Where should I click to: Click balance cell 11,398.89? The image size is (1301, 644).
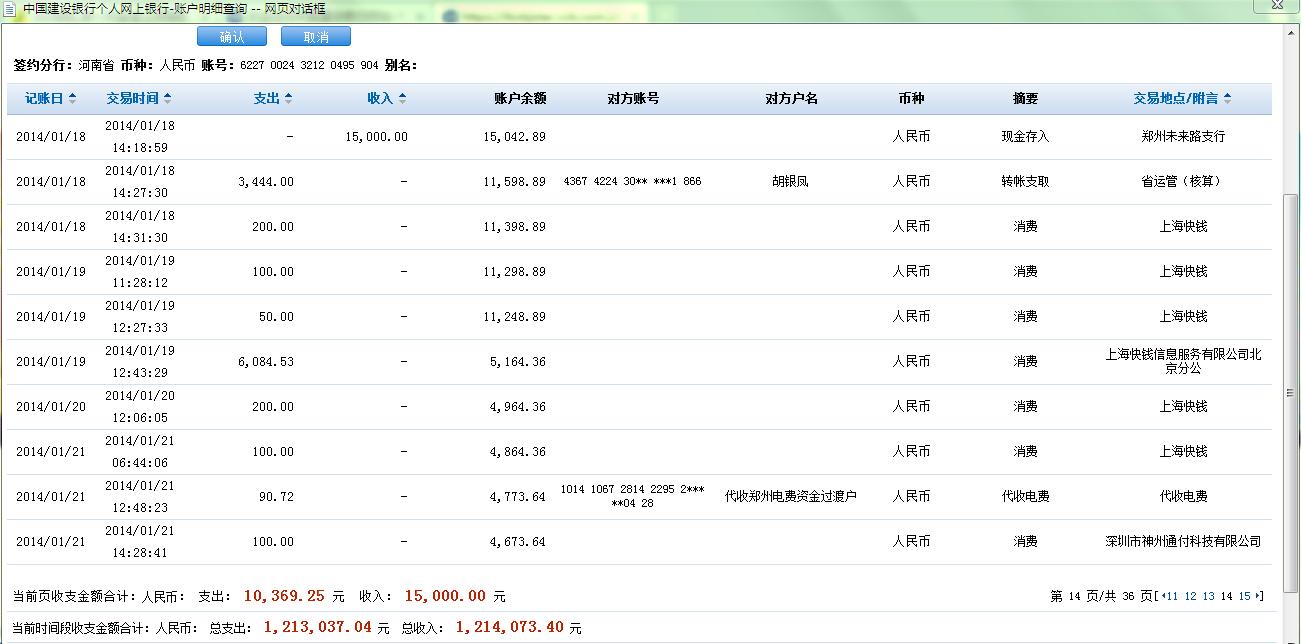tap(514, 227)
